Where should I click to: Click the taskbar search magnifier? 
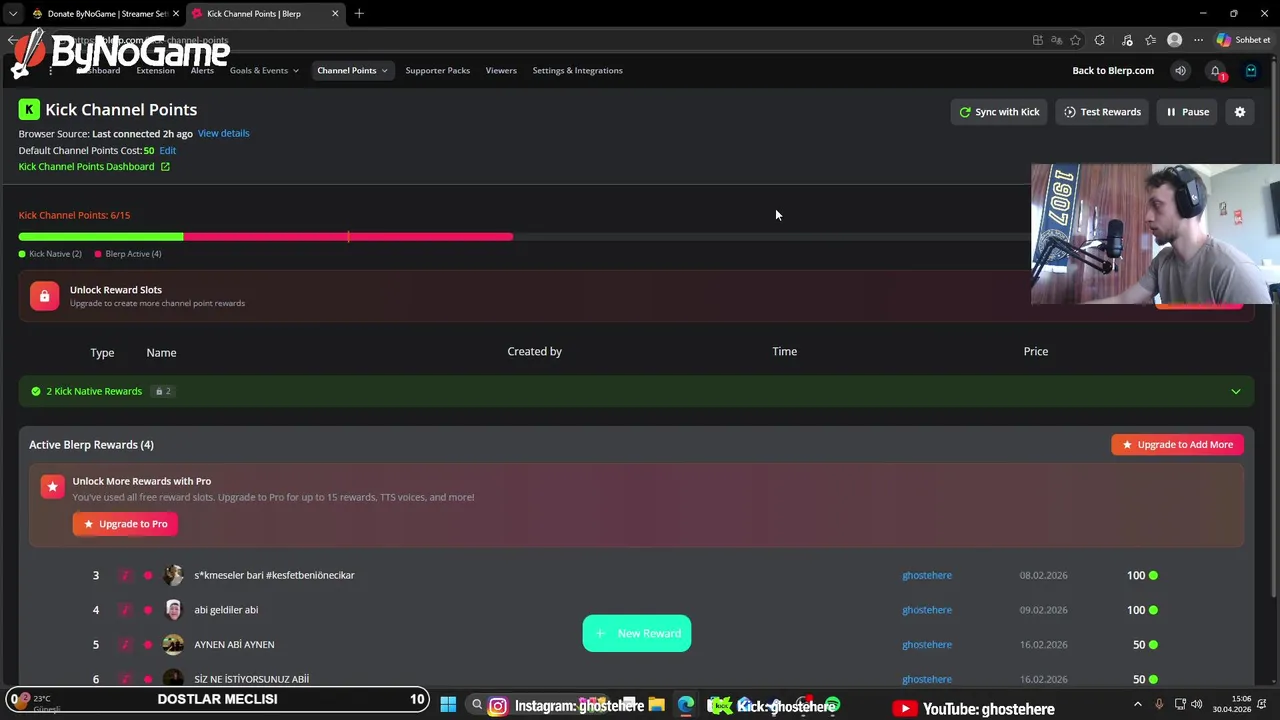click(477, 705)
